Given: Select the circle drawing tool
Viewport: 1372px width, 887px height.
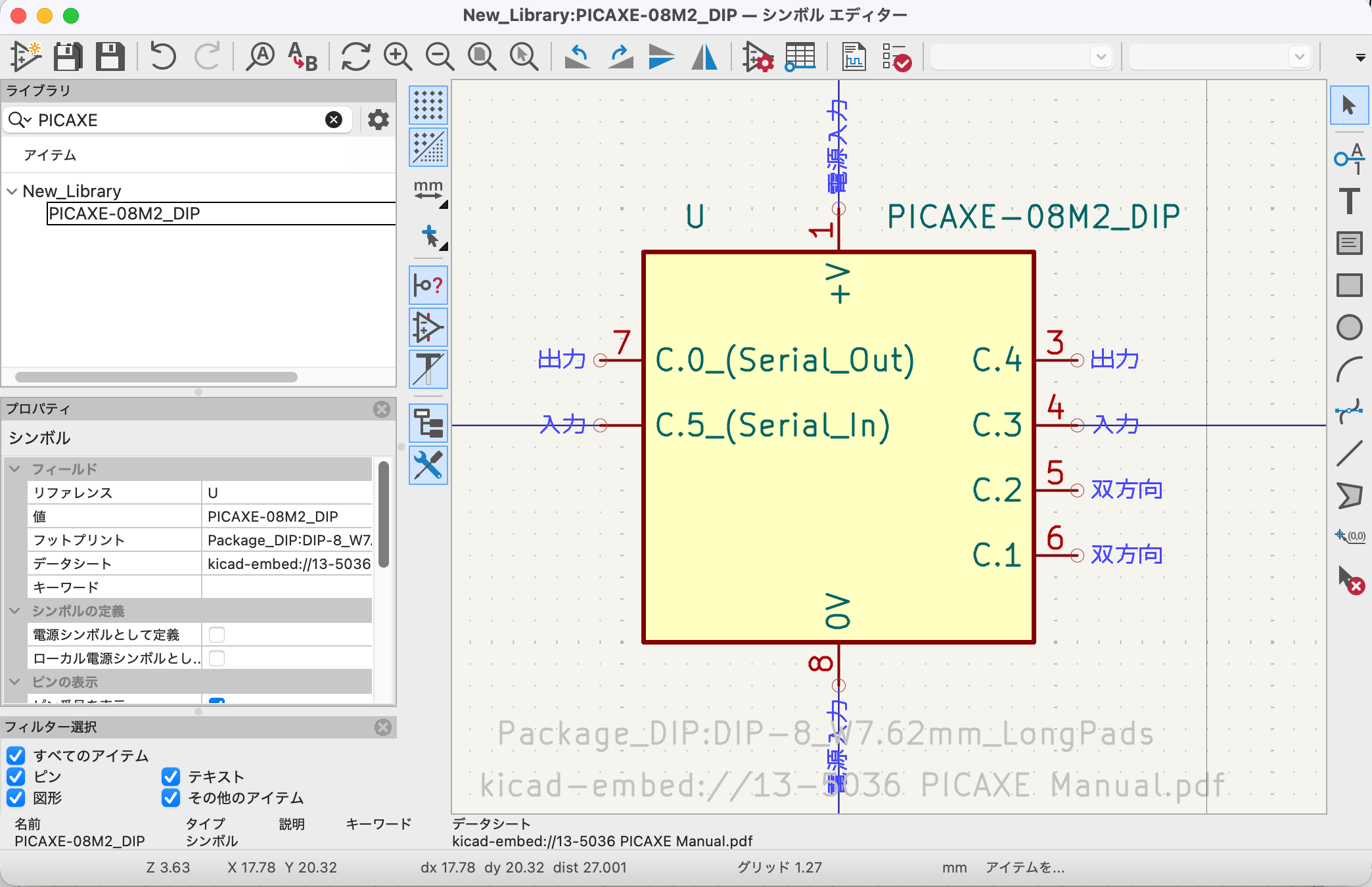Looking at the screenshot, I should coord(1349,327).
